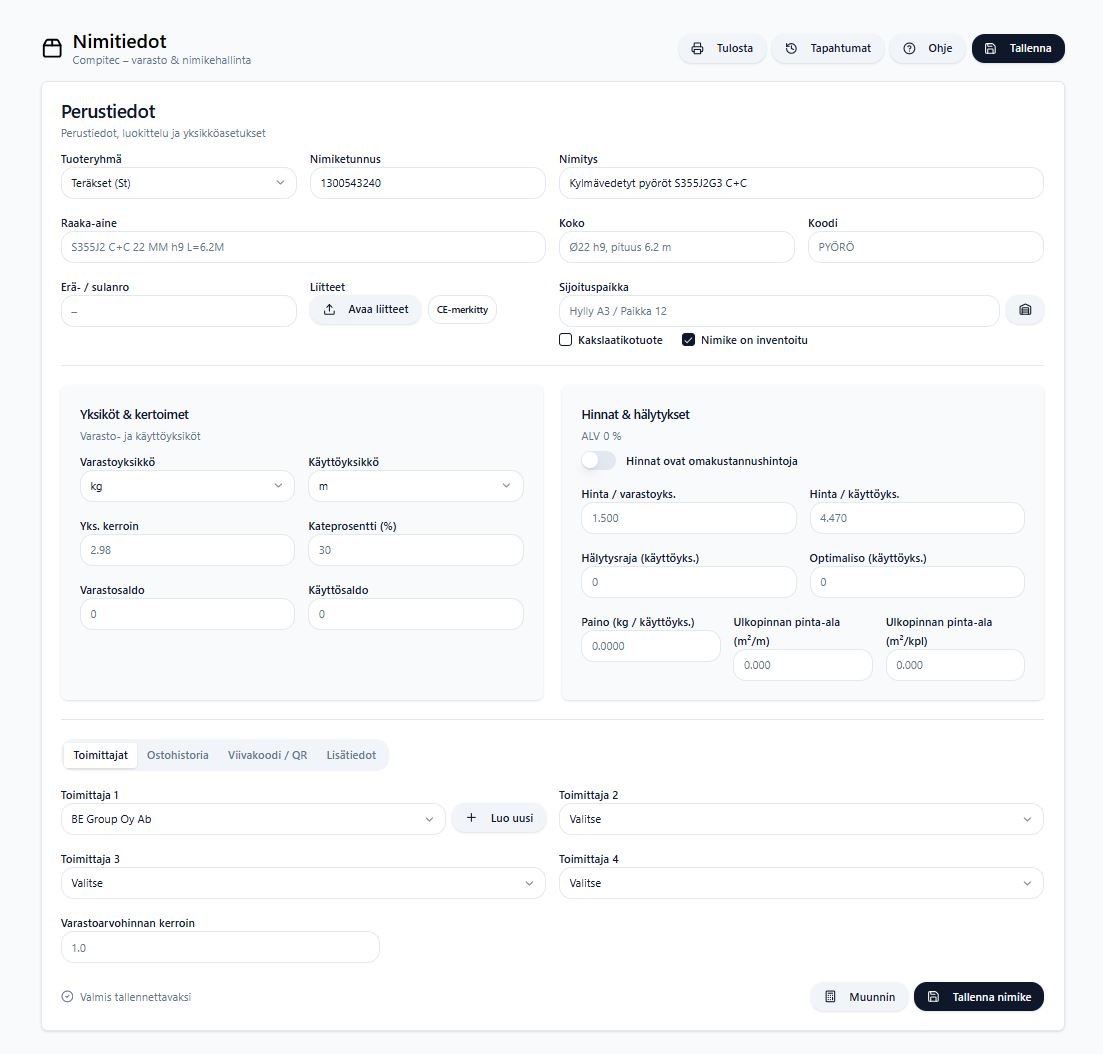Switch to the Ostohistoria tab
1103x1054 pixels.
178,755
